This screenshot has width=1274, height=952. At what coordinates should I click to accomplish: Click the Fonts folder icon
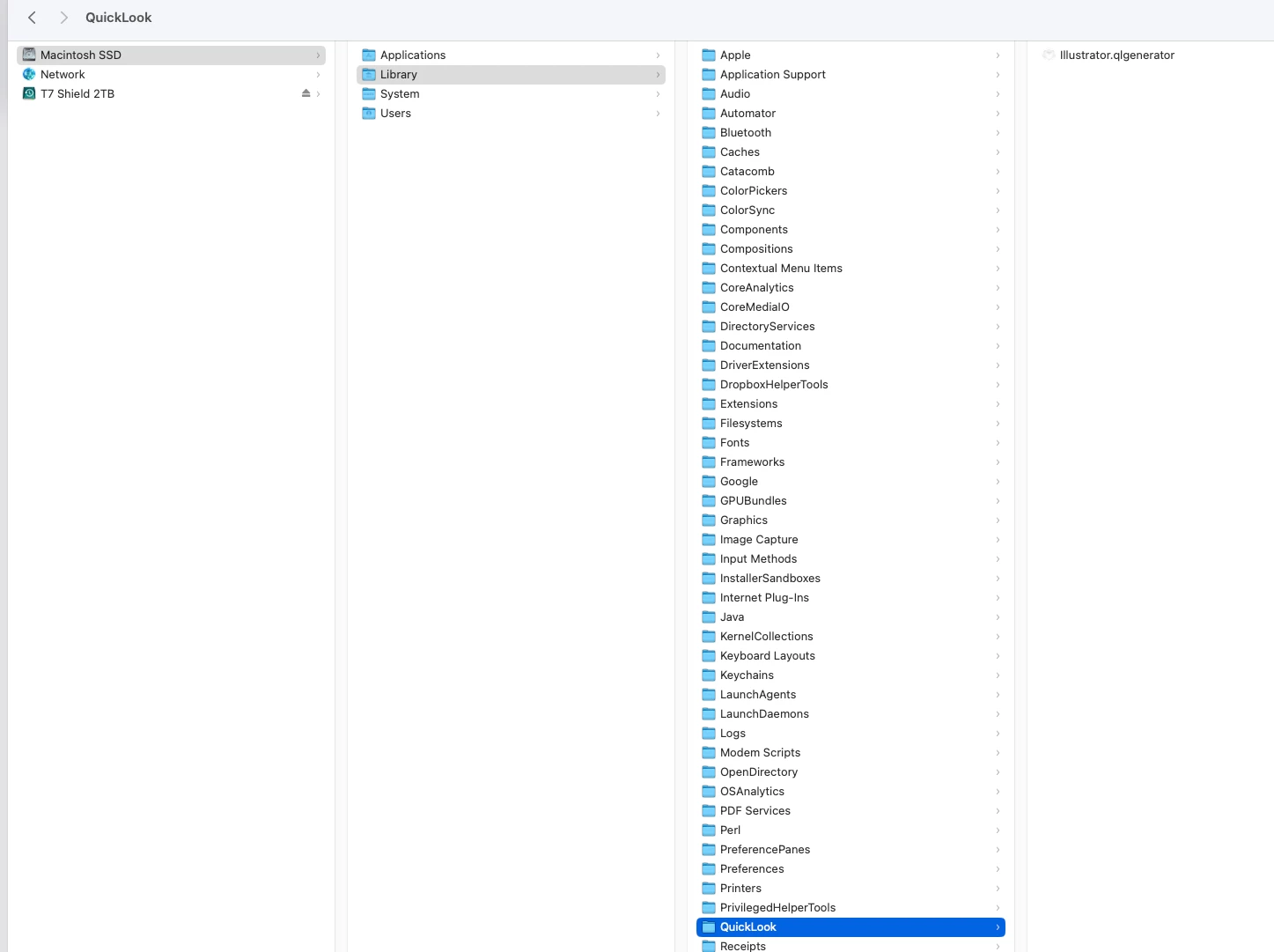coord(709,442)
